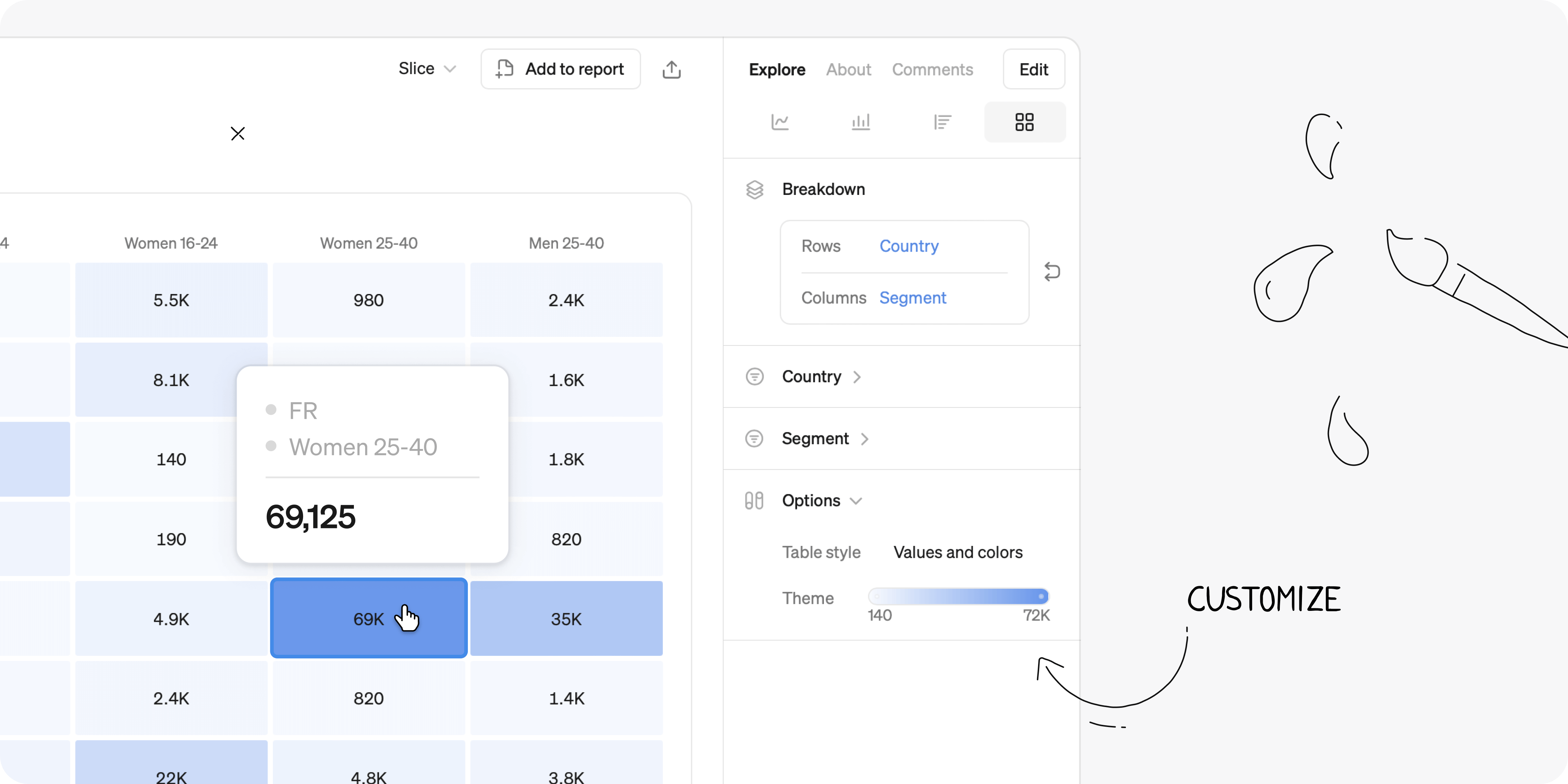This screenshot has width=1568, height=784.
Task: Select the line chart view icon
Action: coord(780,122)
